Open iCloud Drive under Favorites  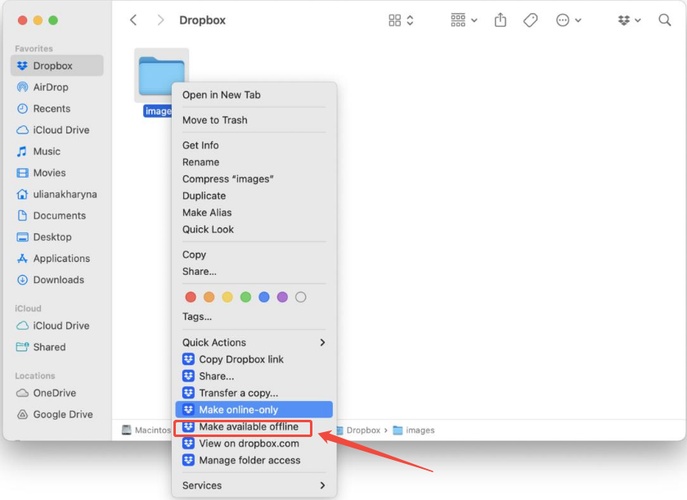pyautogui.click(x=57, y=130)
